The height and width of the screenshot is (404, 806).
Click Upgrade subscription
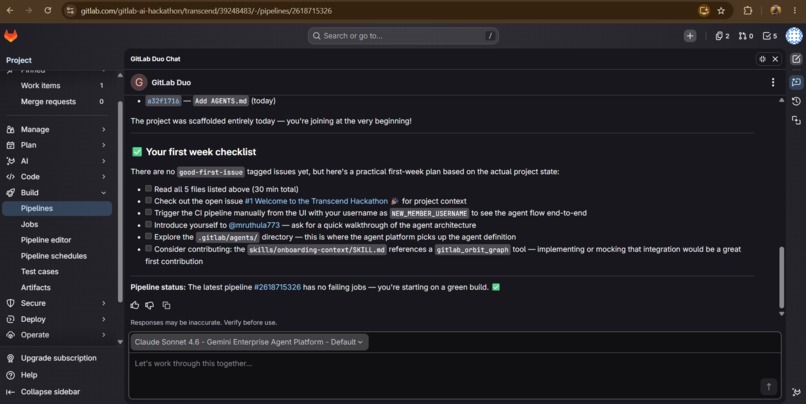(x=57, y=358)
